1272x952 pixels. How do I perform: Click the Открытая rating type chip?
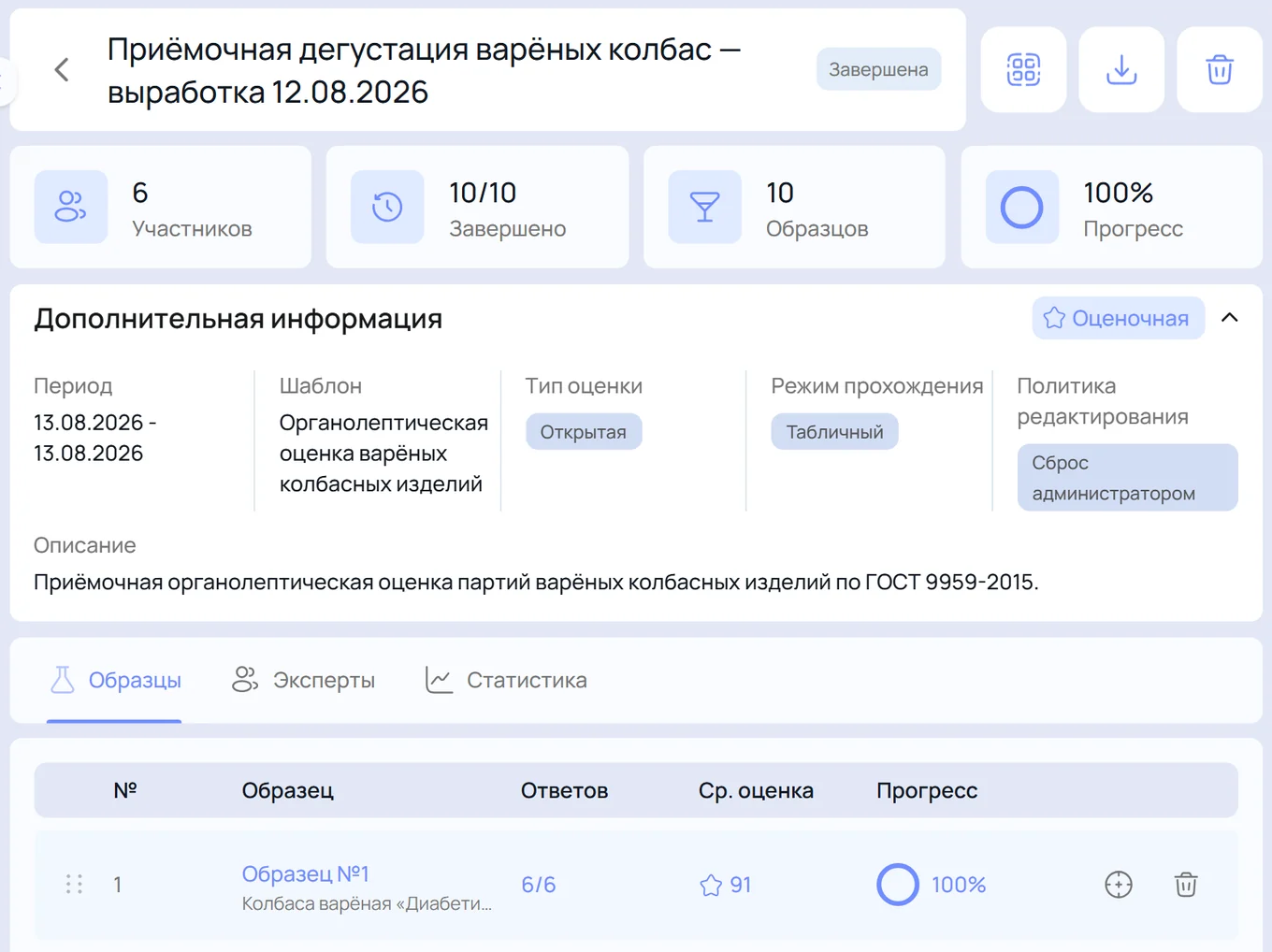click(x=584, y=432)
